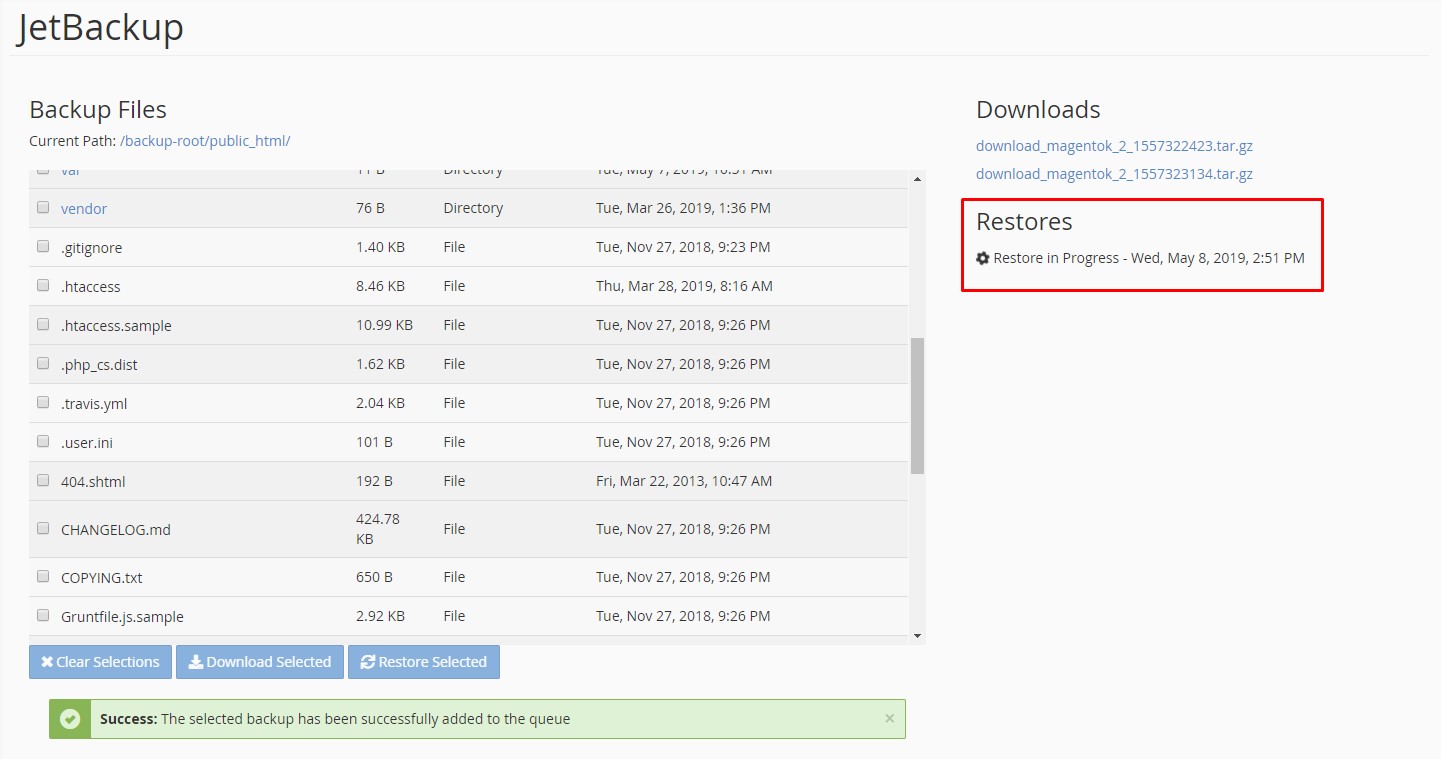Image resolution: width=1441 pixels, height=759 pixels.
Task: Download the download_magentok_2_1557322423.tar.gz file
Action: point(1114,146)
